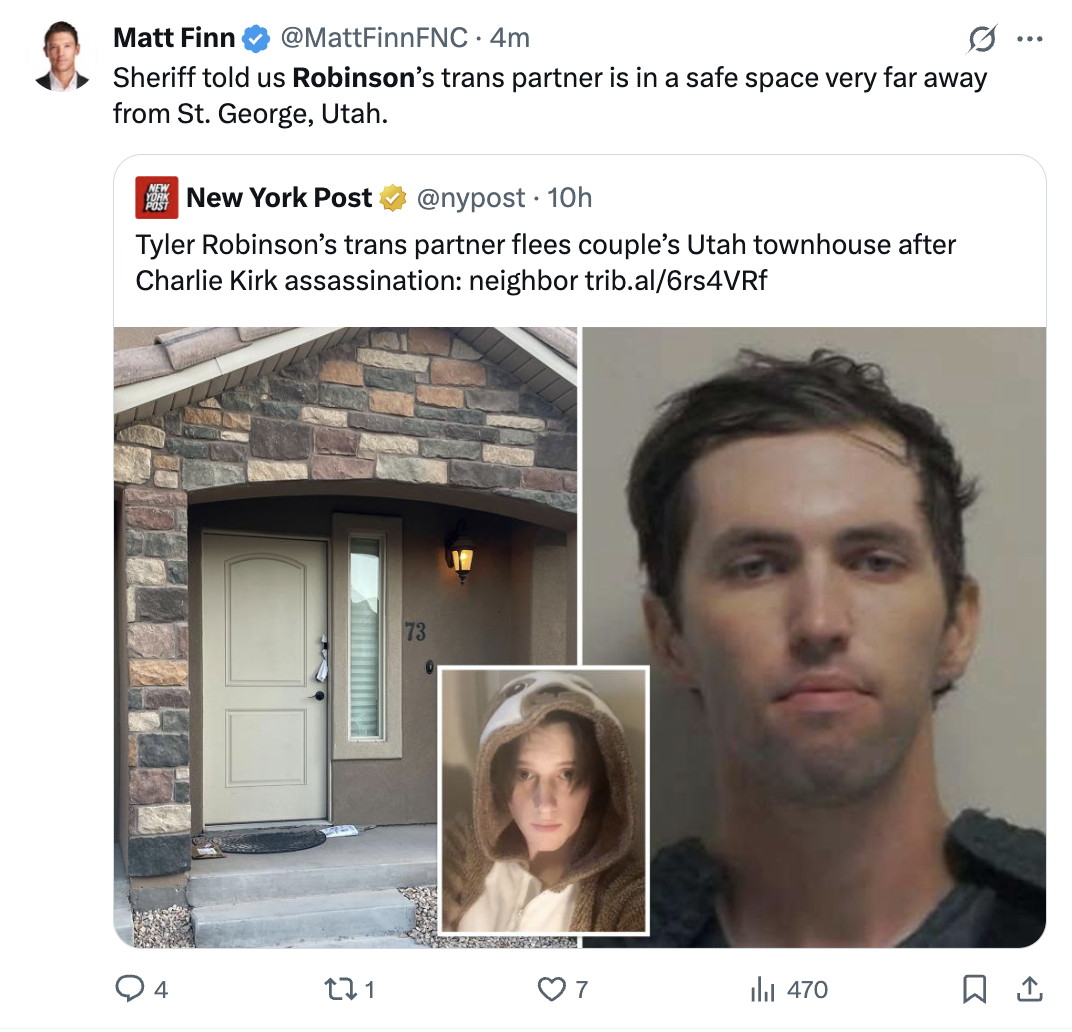Like the post with the heart icon

551,989
